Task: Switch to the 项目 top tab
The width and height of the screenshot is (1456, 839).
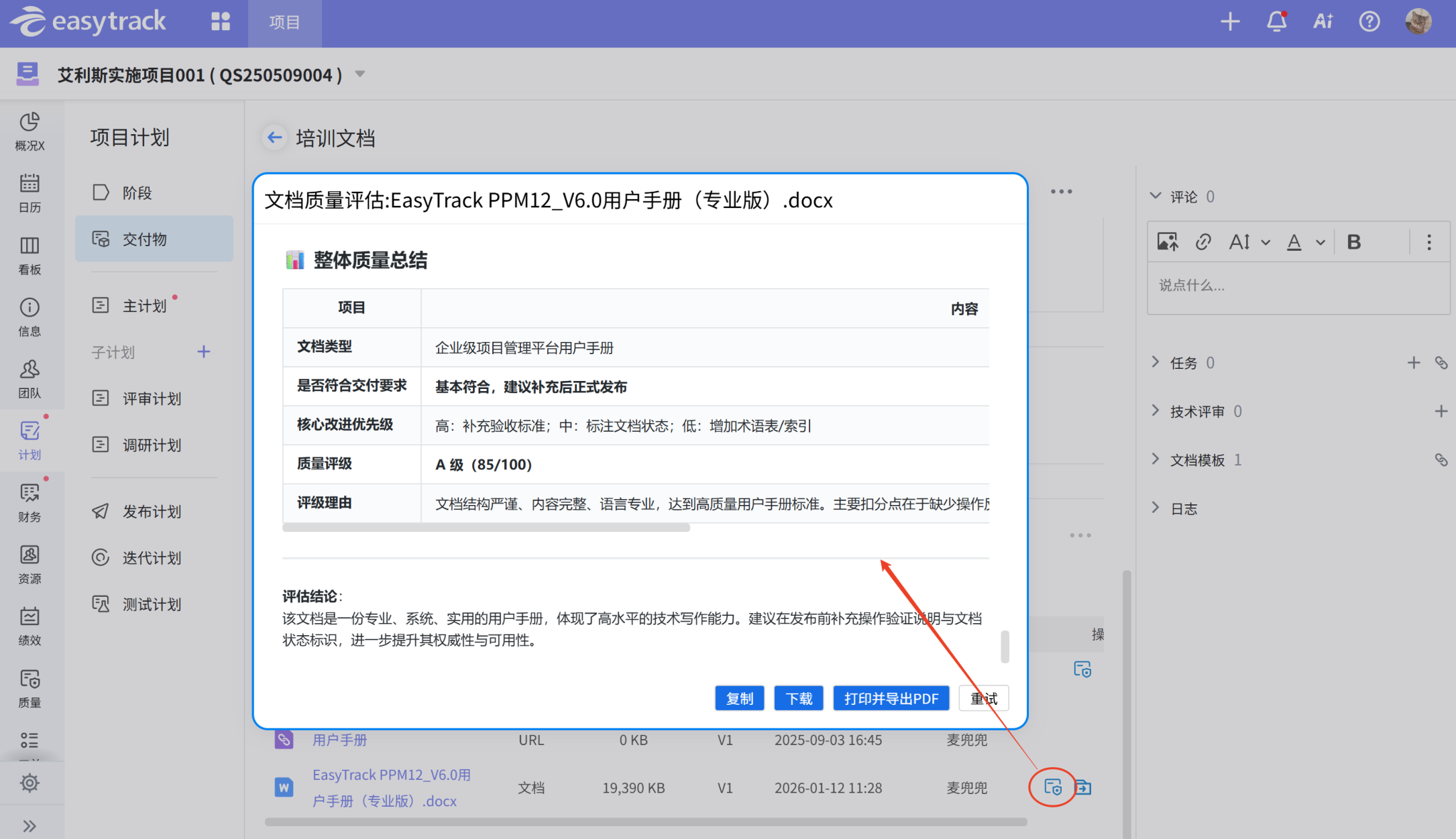Action: point(284,23)
